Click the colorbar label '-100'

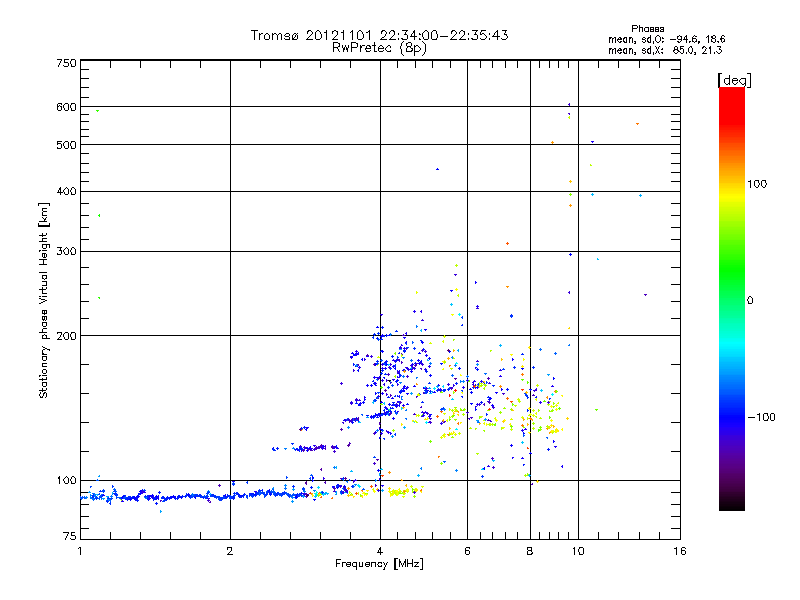click(x=761, y=417)
